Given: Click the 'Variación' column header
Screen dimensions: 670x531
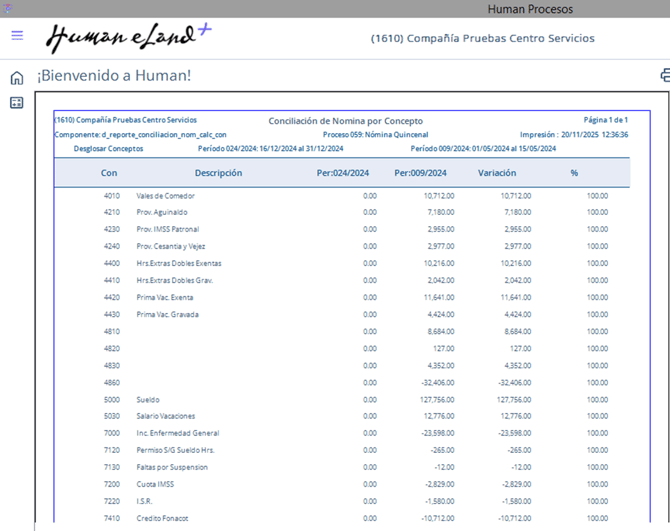Looking at the screenshot, I should 497,173.
